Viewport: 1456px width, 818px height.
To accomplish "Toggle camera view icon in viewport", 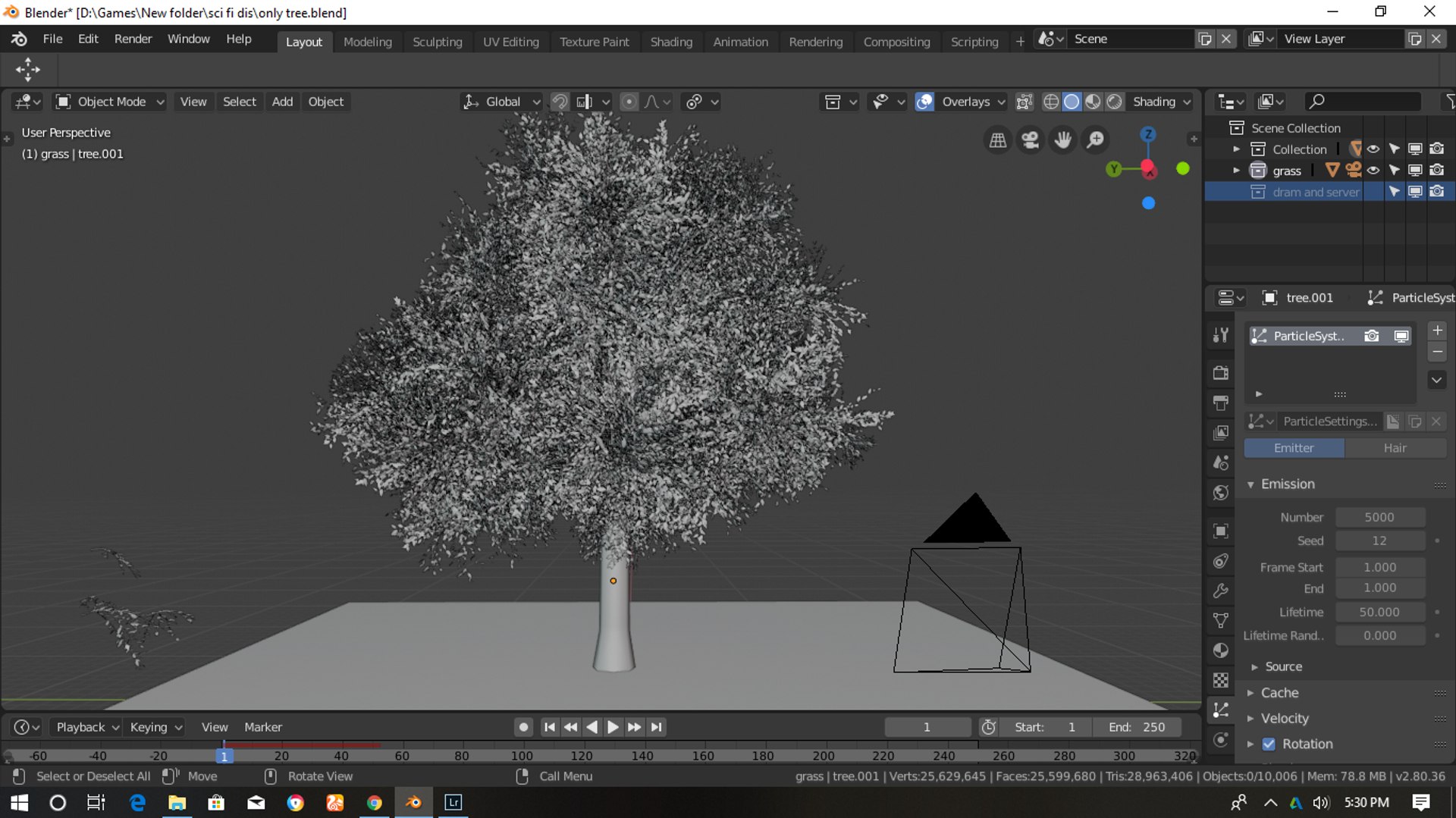I will tap(1030, 140).
